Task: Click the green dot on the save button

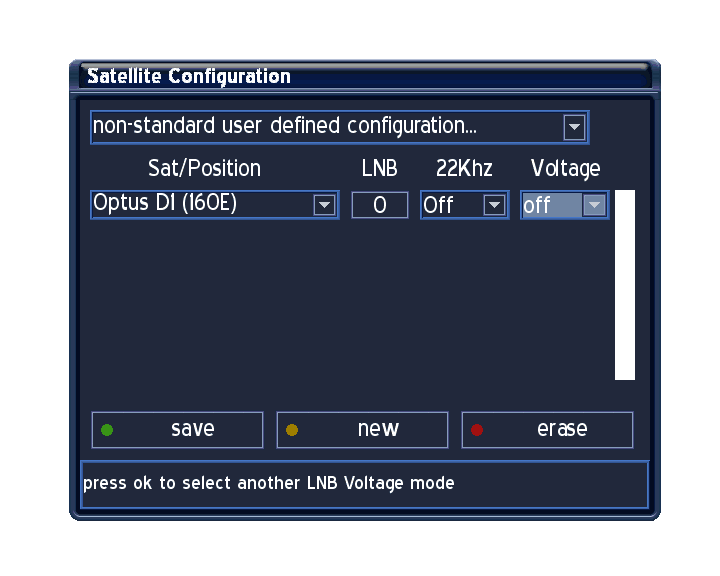Action: [x=107, y=430]
